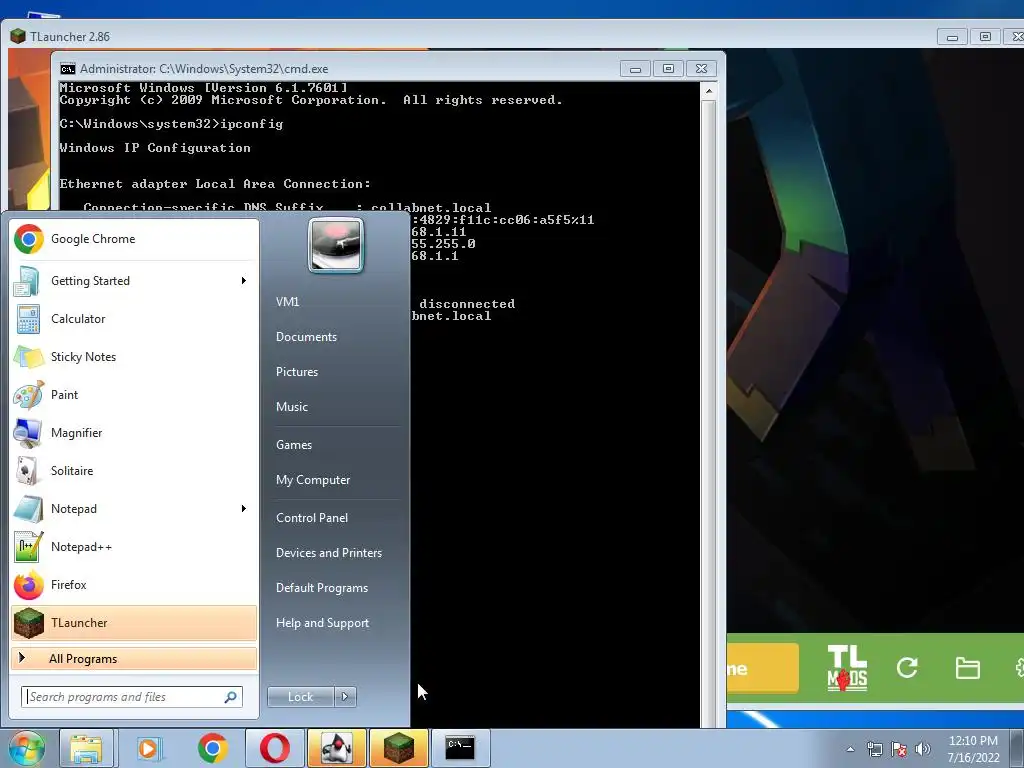Start Solitaire from the Start menu
1024x768 pixels.
pos(134,471)
